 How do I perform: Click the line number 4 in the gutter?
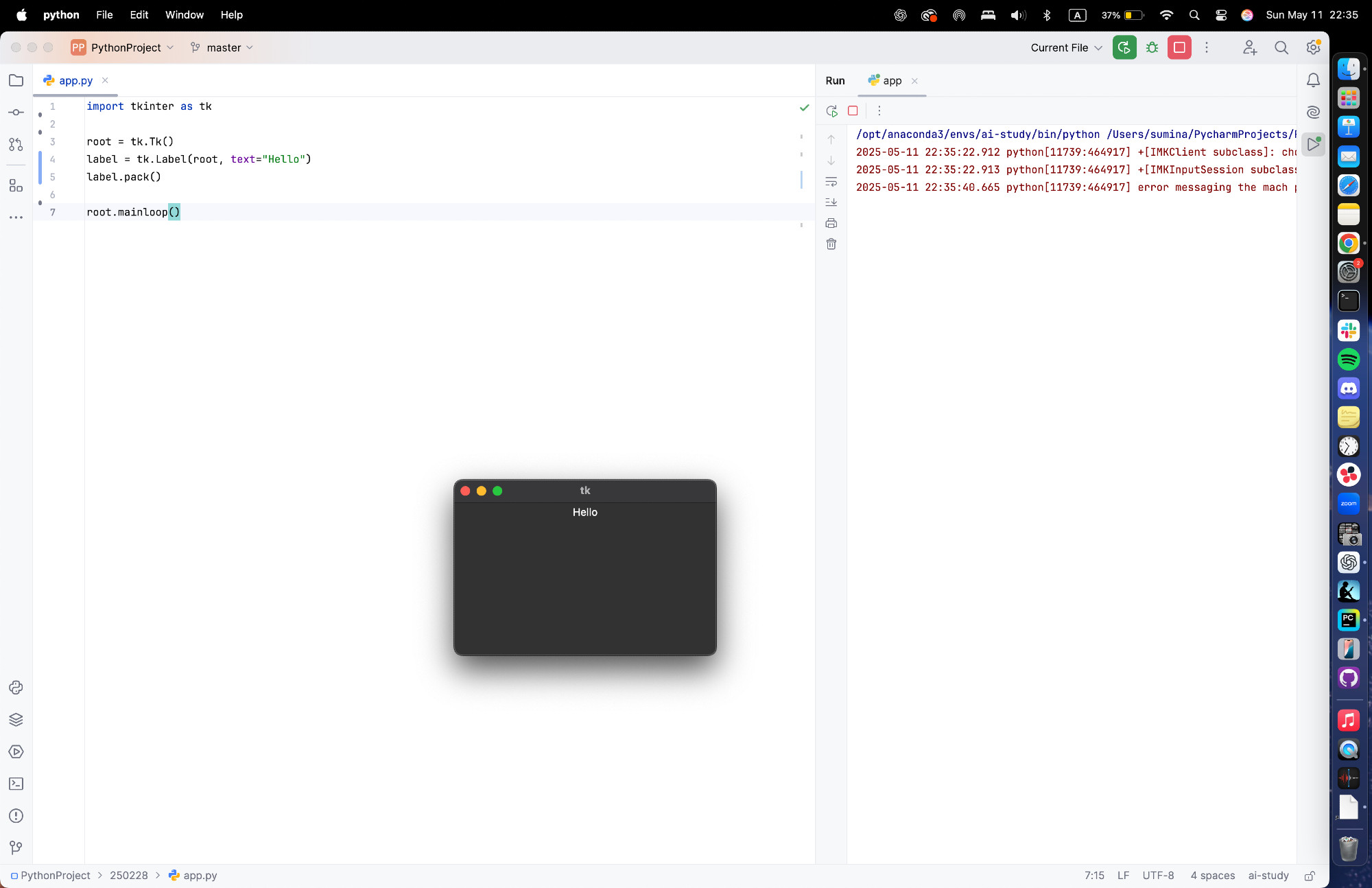click(x=52, y=159)
